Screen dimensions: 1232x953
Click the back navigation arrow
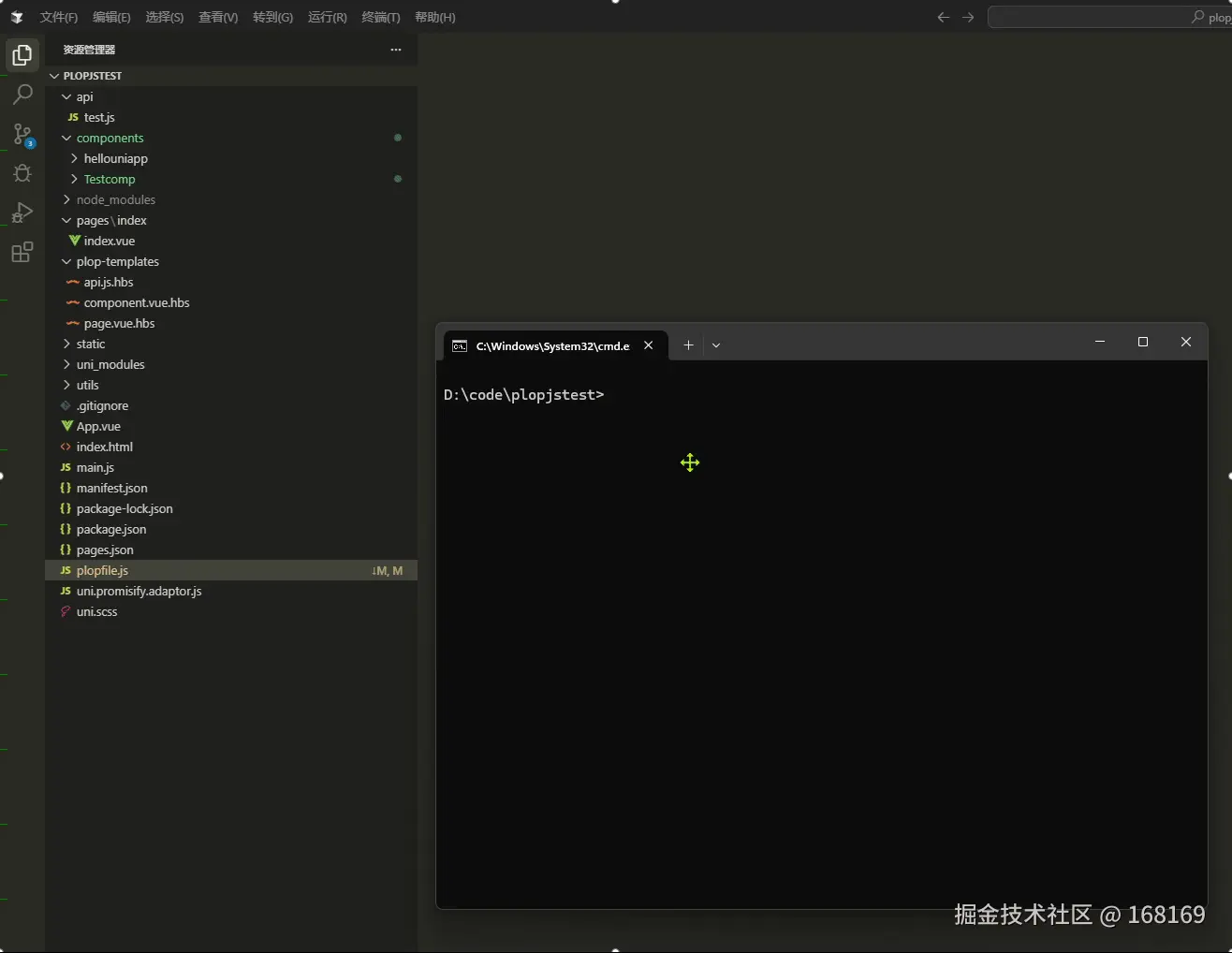pyautogui.click(x=943, y=17)
